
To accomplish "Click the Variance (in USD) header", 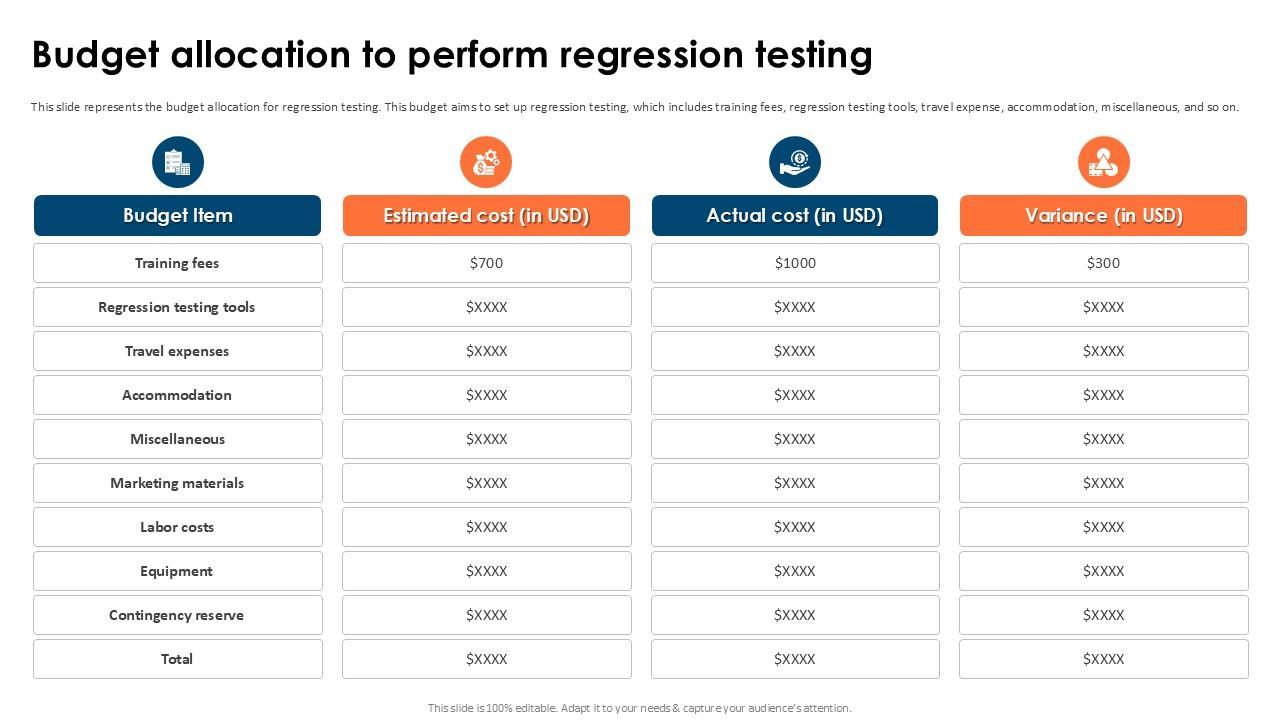I will [1104, 216].
